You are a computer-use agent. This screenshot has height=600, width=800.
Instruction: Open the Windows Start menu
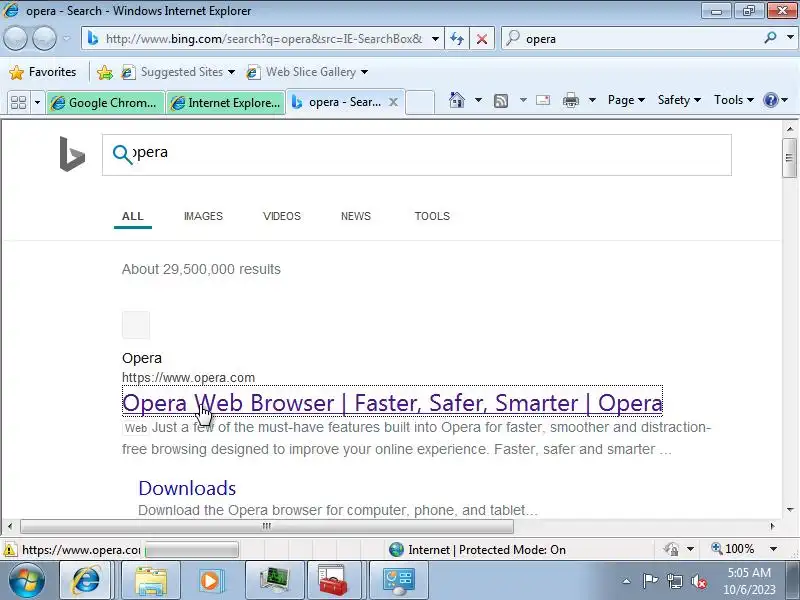point(27,580)
